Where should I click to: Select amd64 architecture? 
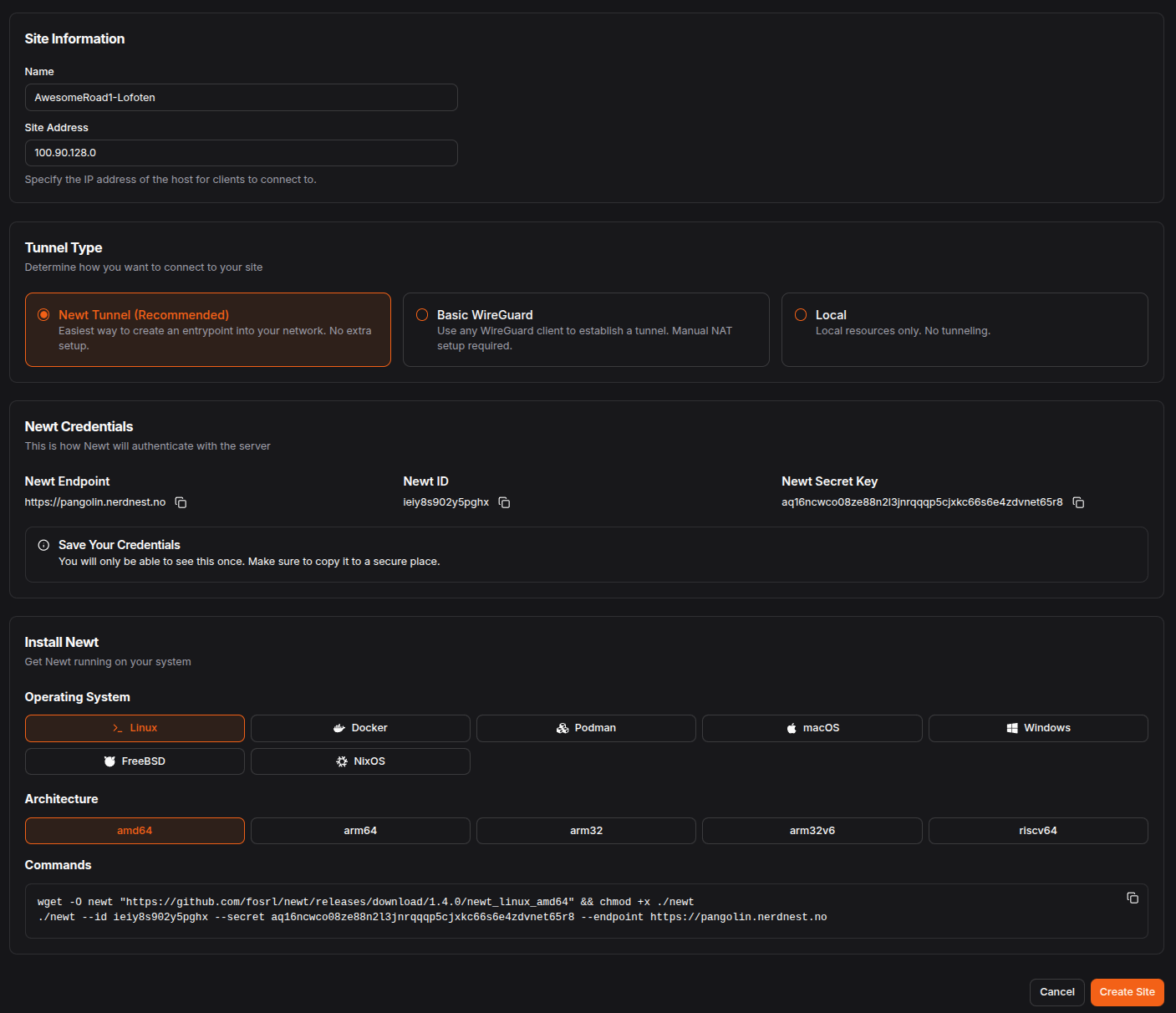tap(135, 831)
